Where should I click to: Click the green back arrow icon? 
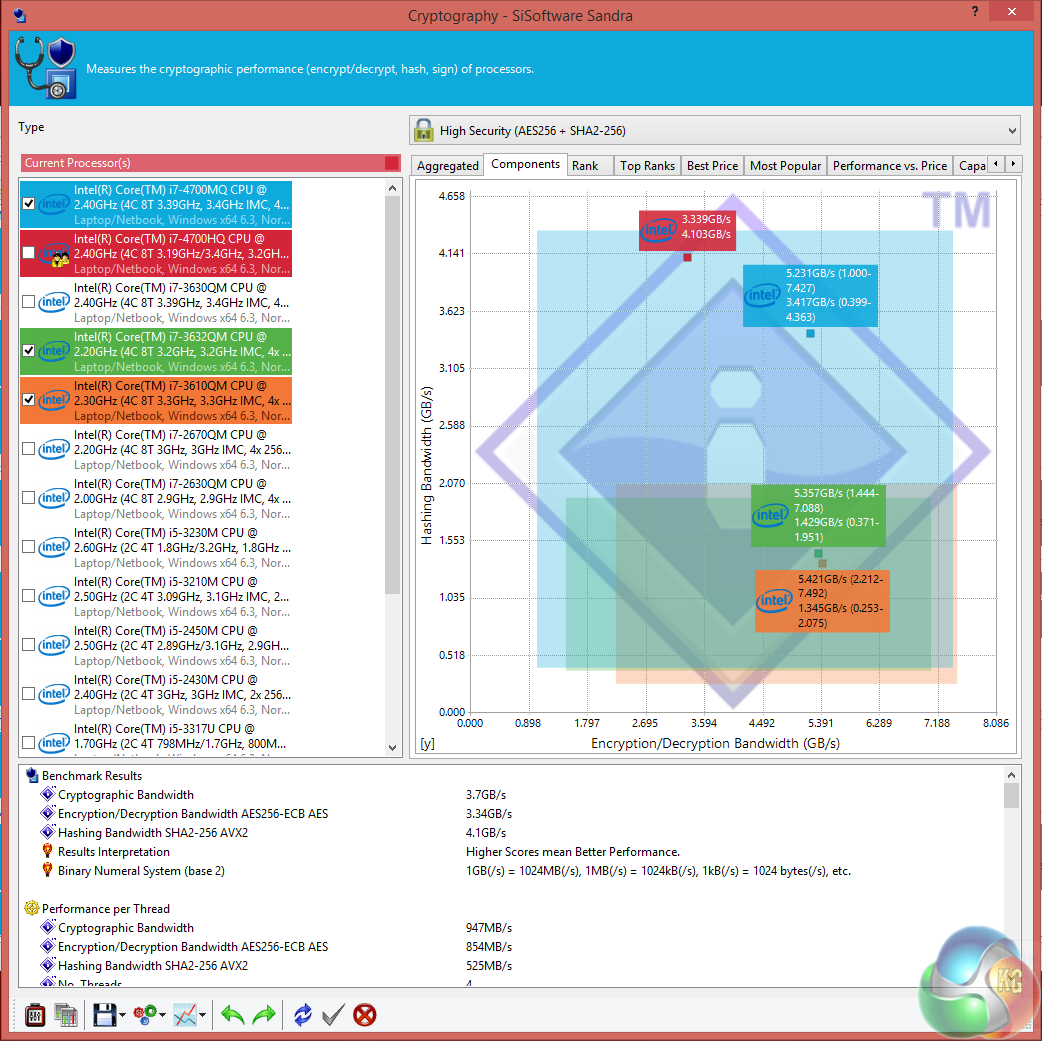click(x=233, y=1015)
